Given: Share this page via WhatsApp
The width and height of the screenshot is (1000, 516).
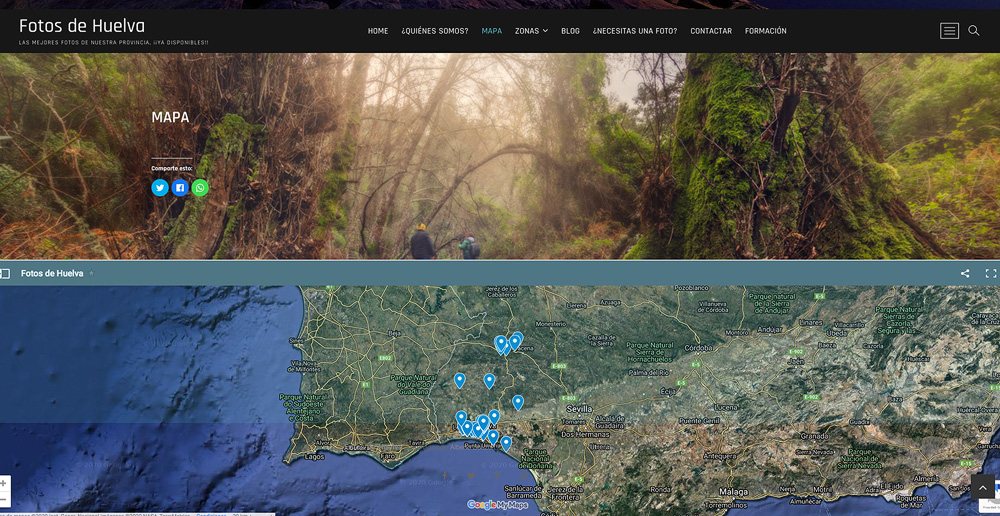Looking at the screenshot, I should (x=200, y=188).
